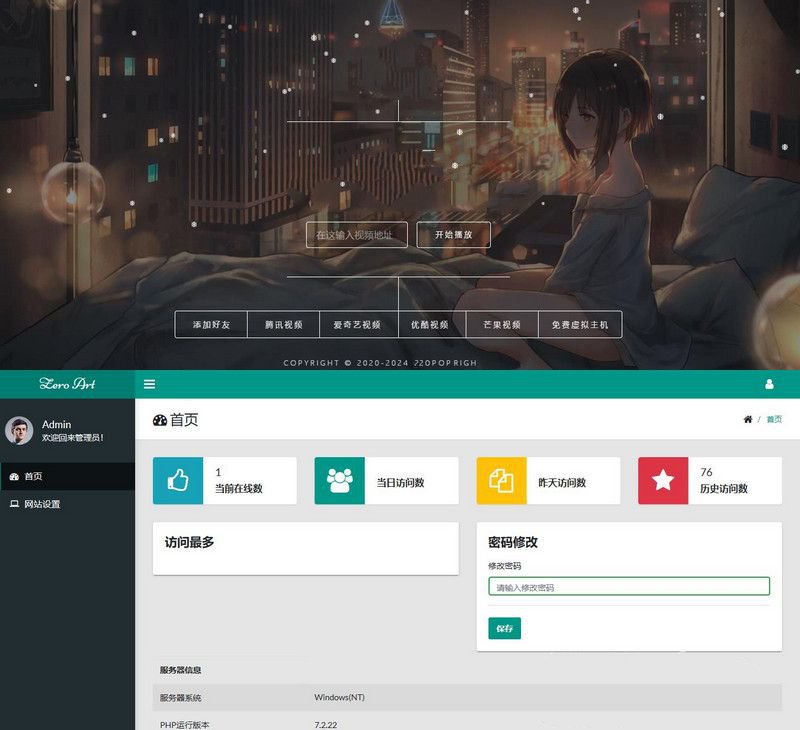Click the red star icon on 历史访问数 card
Viewport: 800px width, 730px height.
[x=663, y=480]
